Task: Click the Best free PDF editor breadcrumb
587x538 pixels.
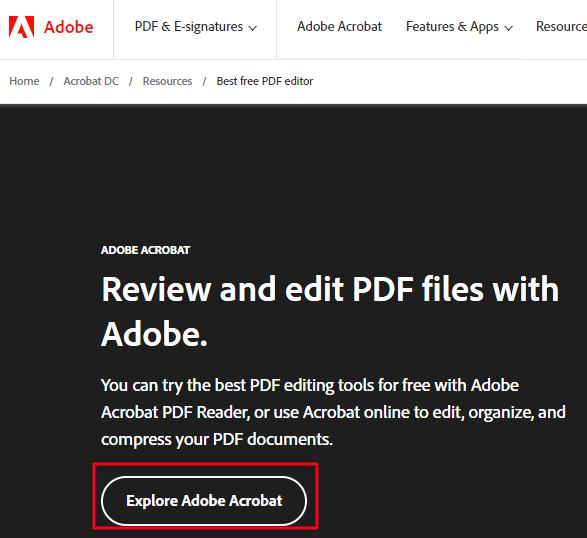Action: tap(265, 81)
